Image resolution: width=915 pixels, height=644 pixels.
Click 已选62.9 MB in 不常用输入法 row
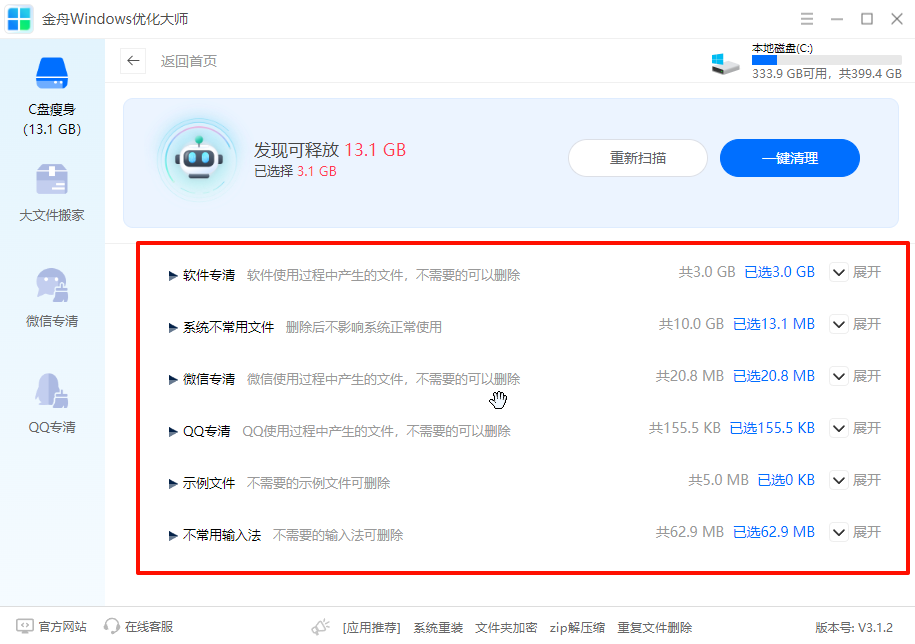(x=774, y=531)
